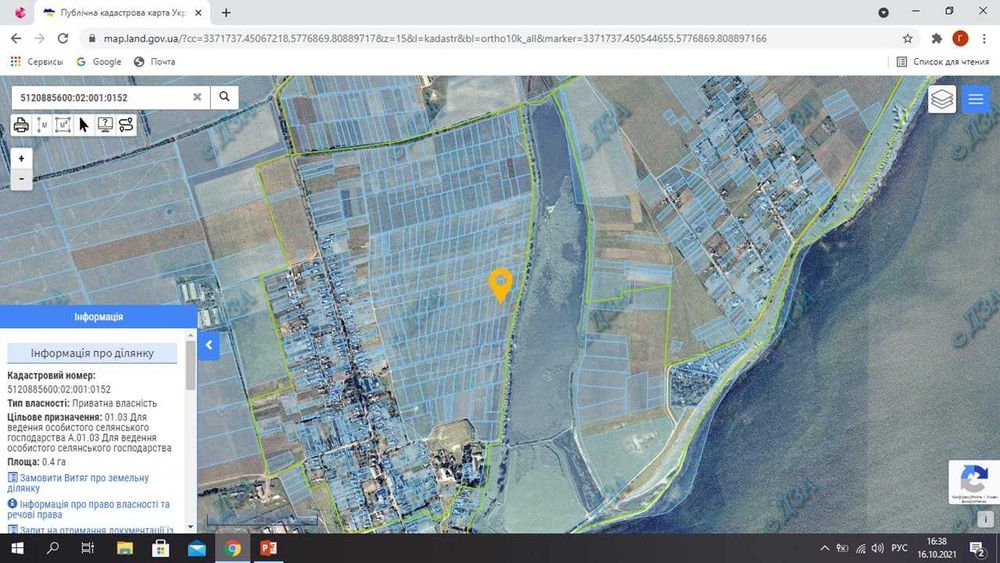Image resolution: width=1000 pixels, height=563 pixels.
Task: Activate the arrow pointer tool
Action: click(84, 125)
